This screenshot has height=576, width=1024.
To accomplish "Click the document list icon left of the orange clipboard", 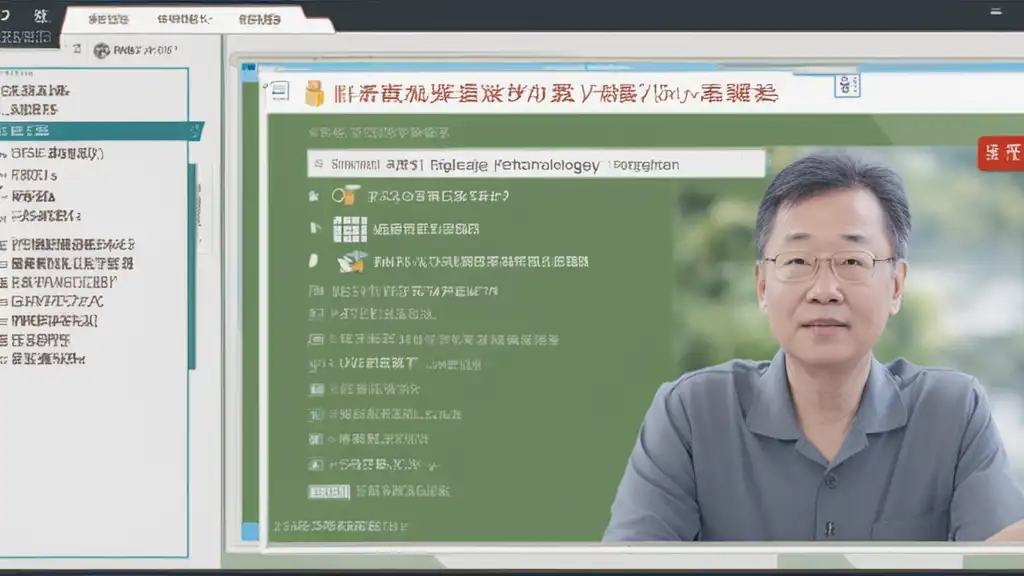I will pyautogui.click(x=280, y=91).
